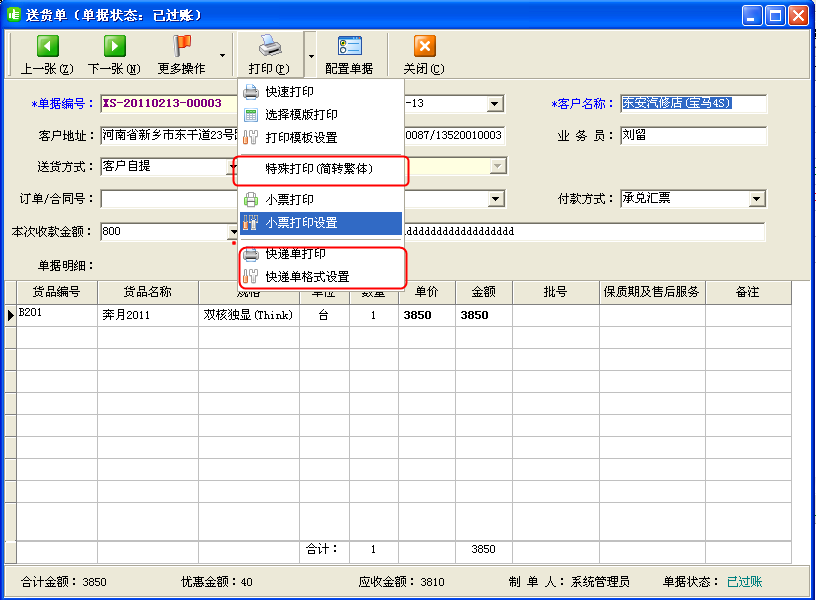Open Configure Document (配置单据) toolbar icon
The width and height of the screenshot is (816, 600).
349,46
